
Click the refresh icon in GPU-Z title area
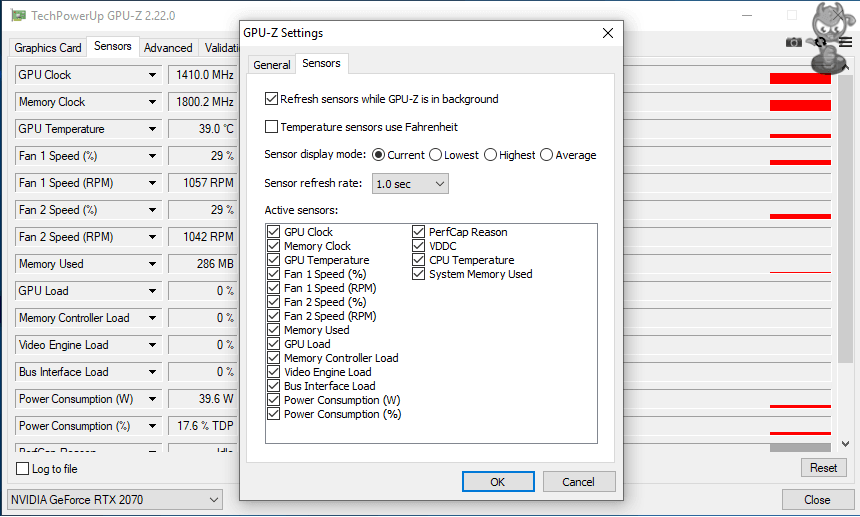[x=820, y=42]
